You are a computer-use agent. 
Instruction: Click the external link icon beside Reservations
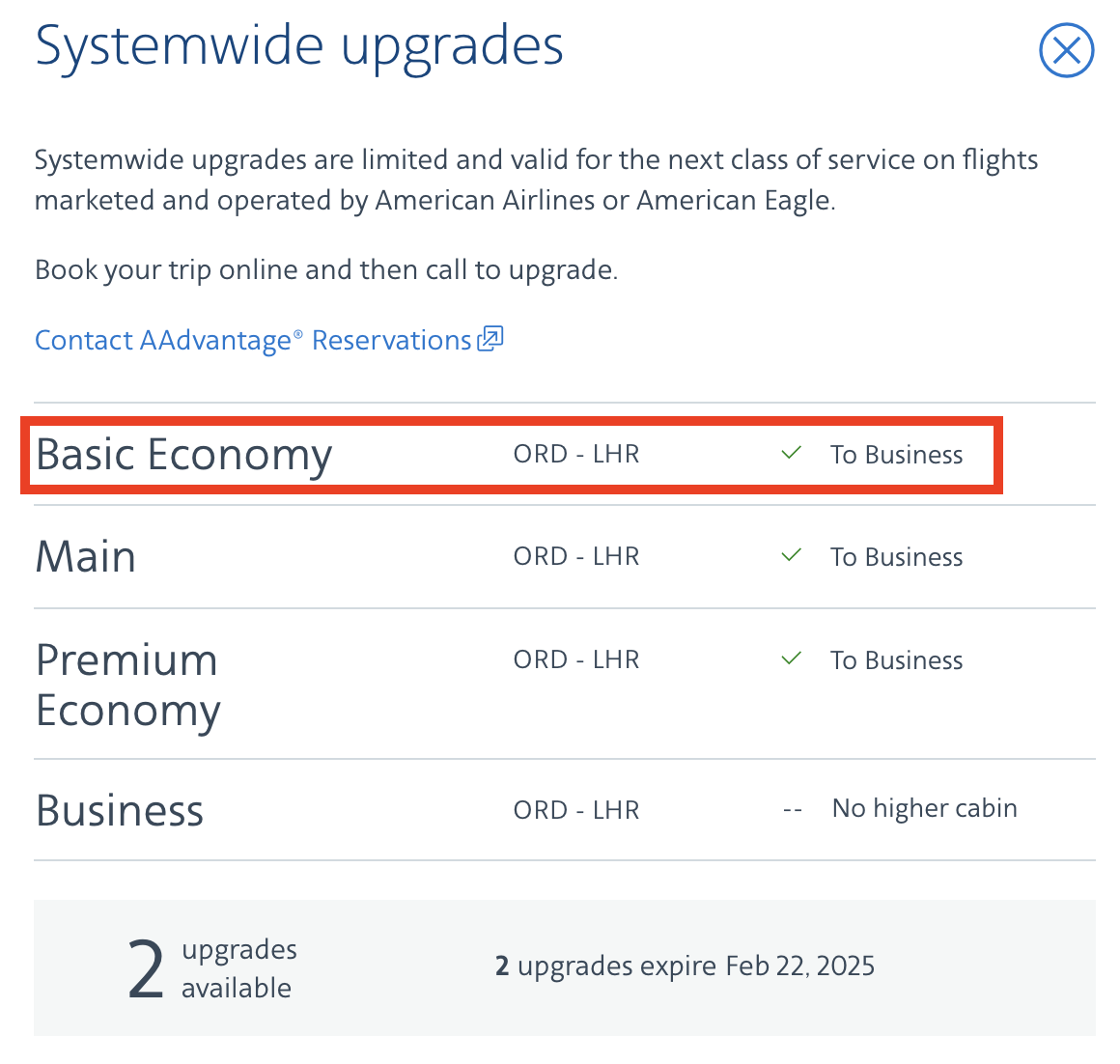(490, 339)
